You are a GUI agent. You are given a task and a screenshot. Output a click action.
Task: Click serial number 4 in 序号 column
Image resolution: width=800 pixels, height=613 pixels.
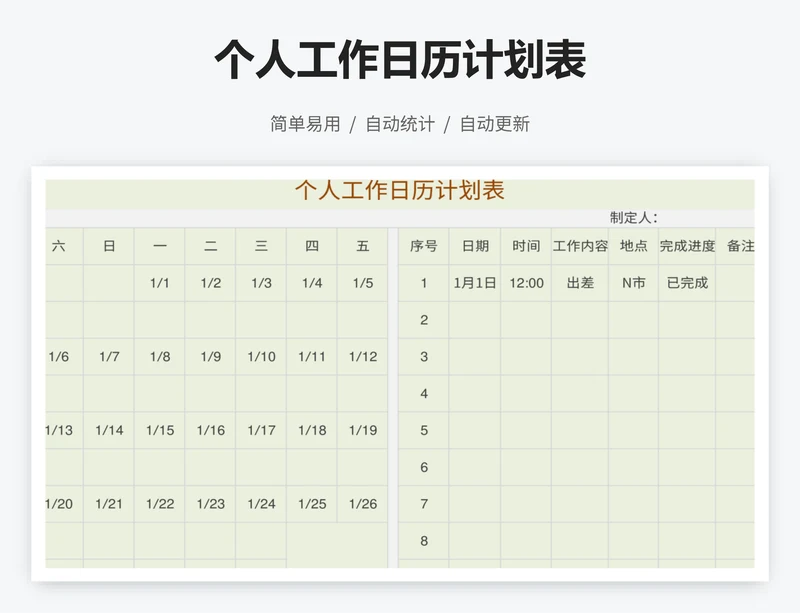pyautogui.click(x=423, y=394)
